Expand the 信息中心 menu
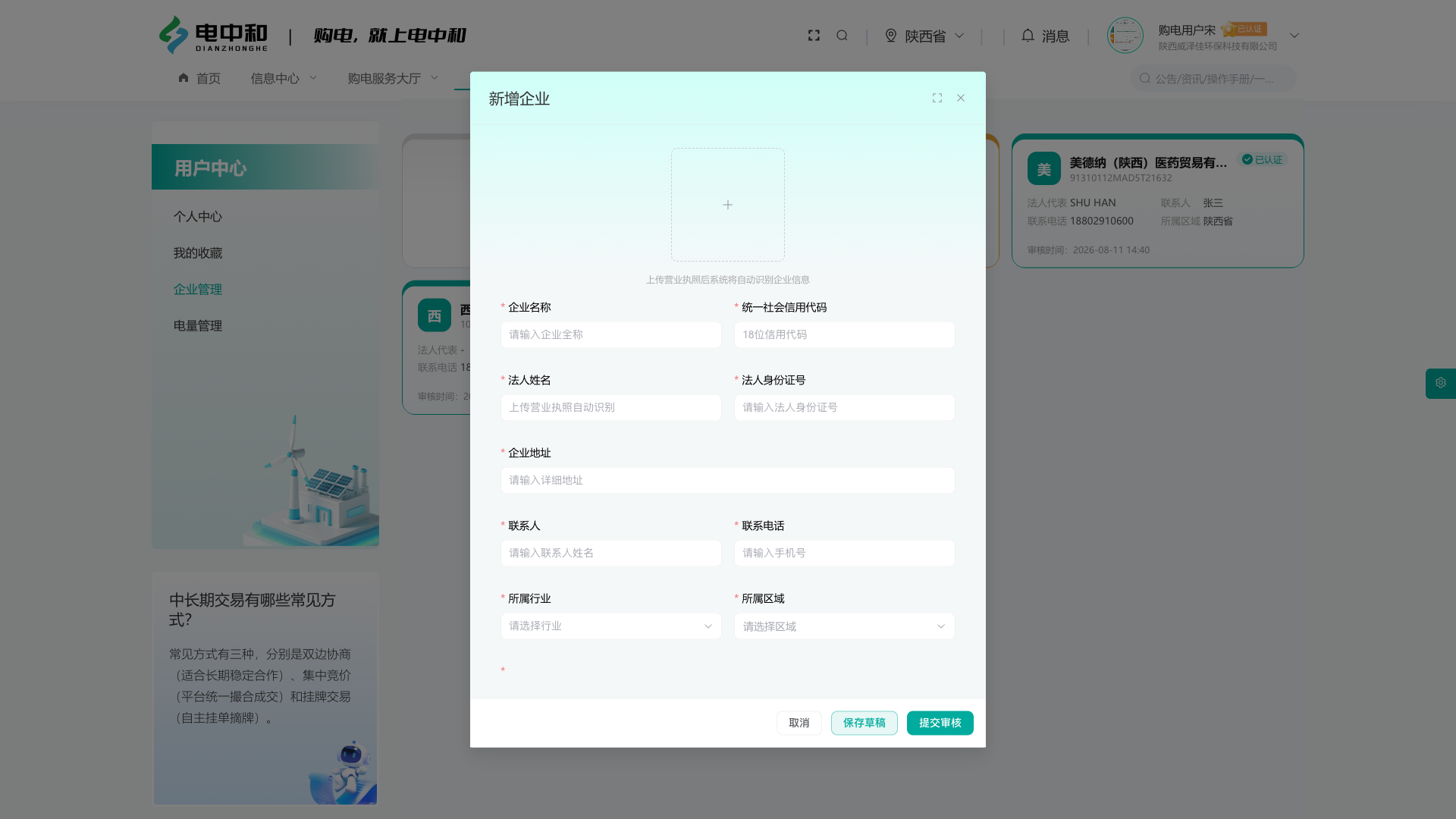The height and width of the screenshot is (819, 1456). (x=284, y=78)
